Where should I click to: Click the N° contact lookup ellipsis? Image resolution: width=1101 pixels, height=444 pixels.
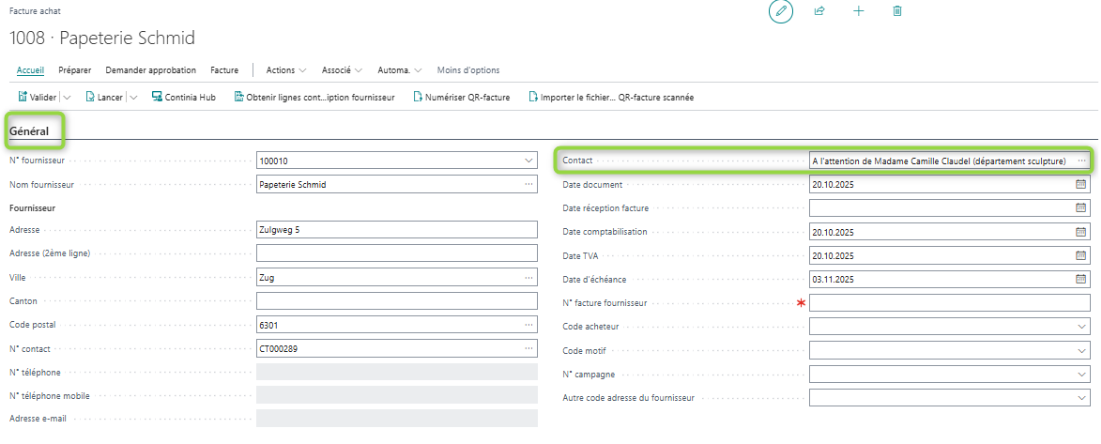(528, 348)
